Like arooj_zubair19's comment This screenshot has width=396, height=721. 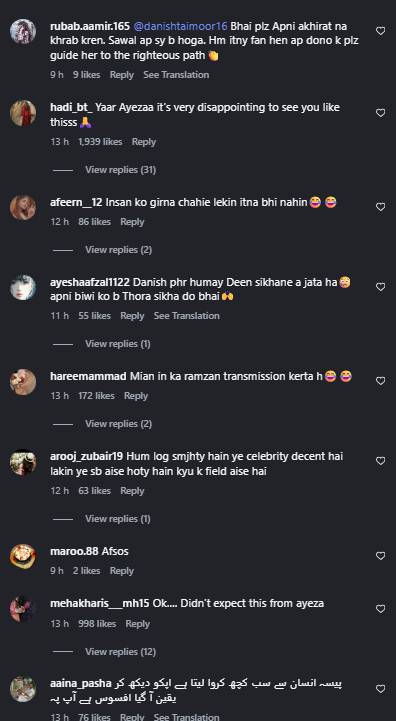(380, 461)
